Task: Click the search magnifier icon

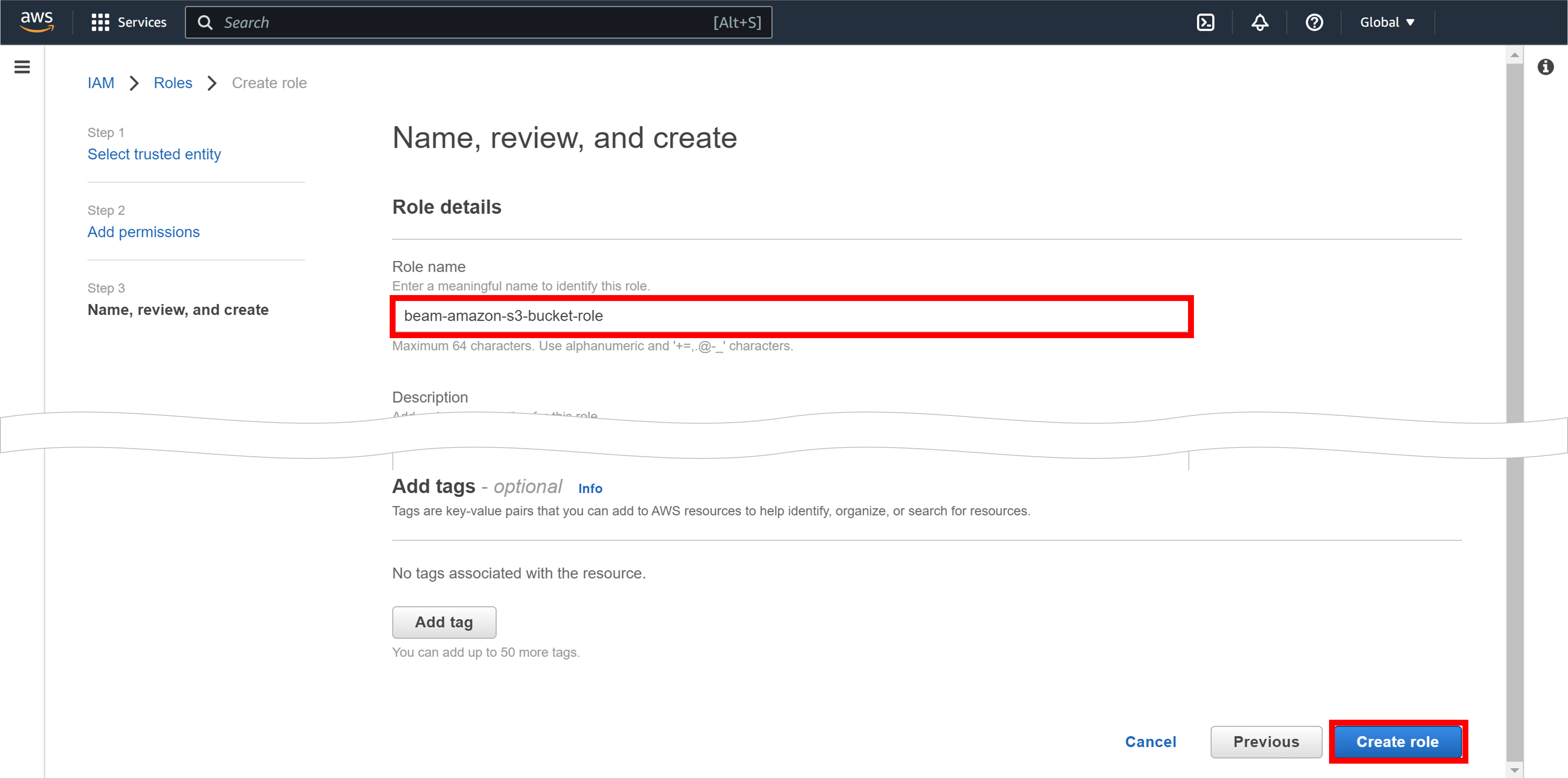Action: [205, 22]
